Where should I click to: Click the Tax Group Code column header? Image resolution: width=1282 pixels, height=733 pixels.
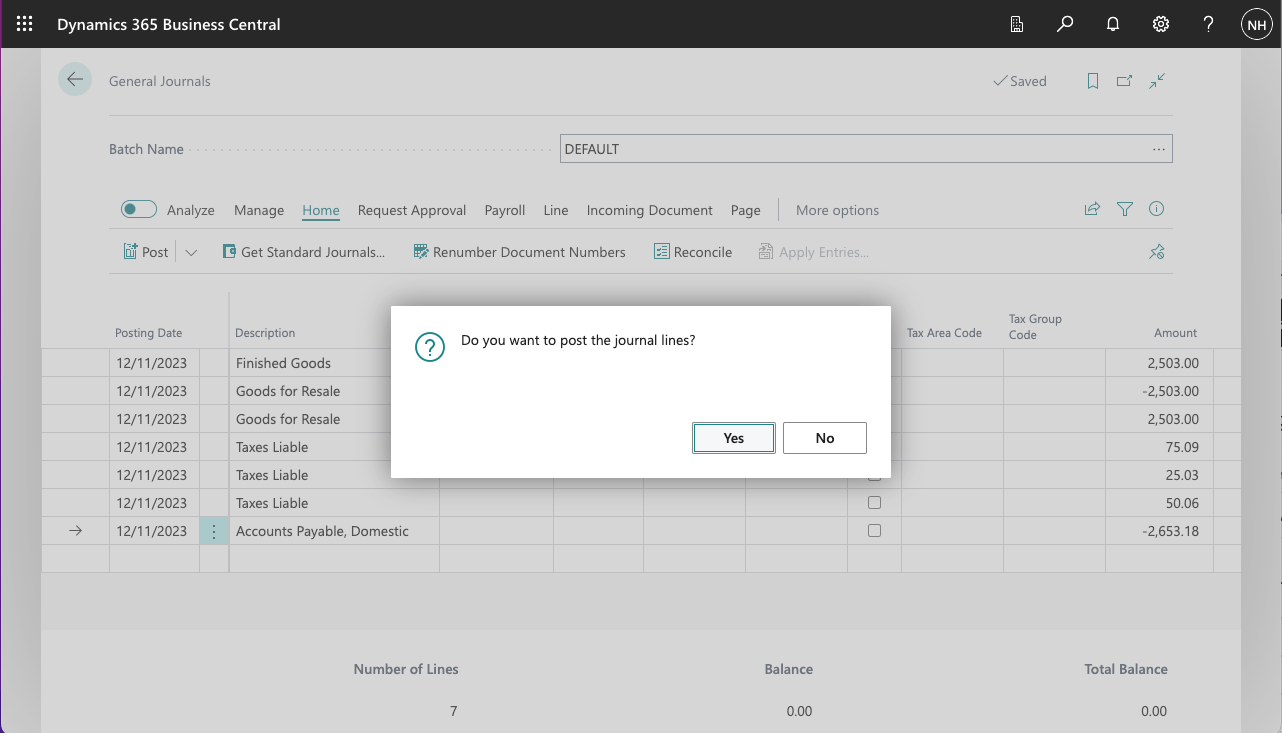click(x=1035, y=327)
